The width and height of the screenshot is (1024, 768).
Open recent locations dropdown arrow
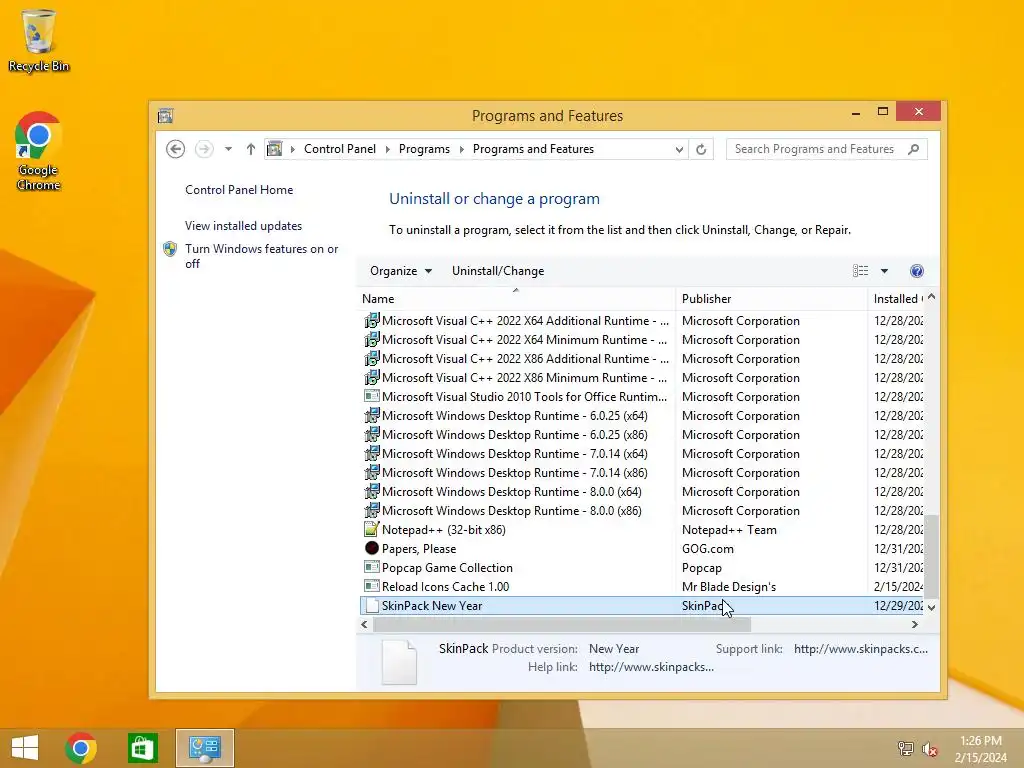[228, 149]
